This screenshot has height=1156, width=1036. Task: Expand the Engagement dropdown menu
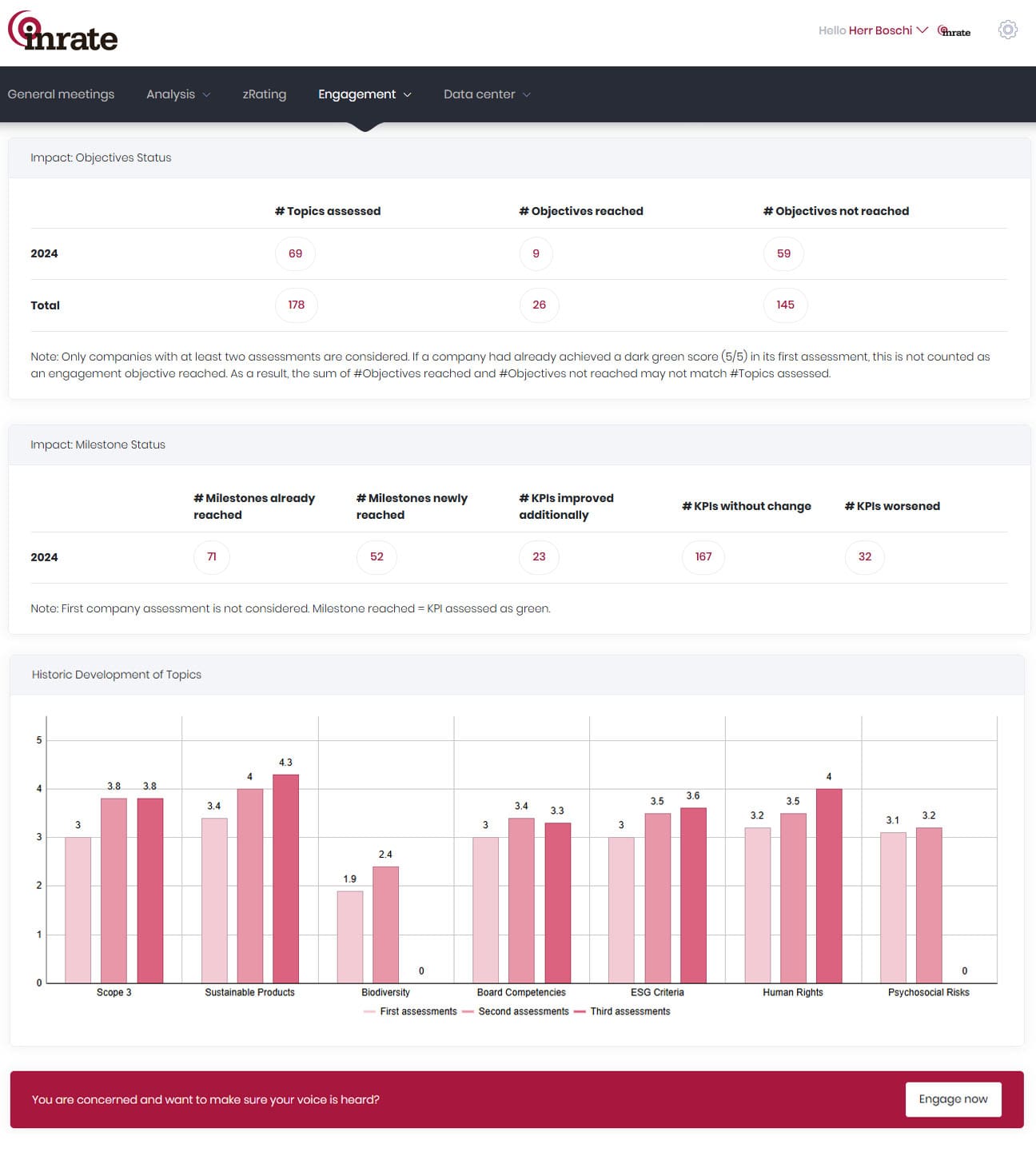365,94
